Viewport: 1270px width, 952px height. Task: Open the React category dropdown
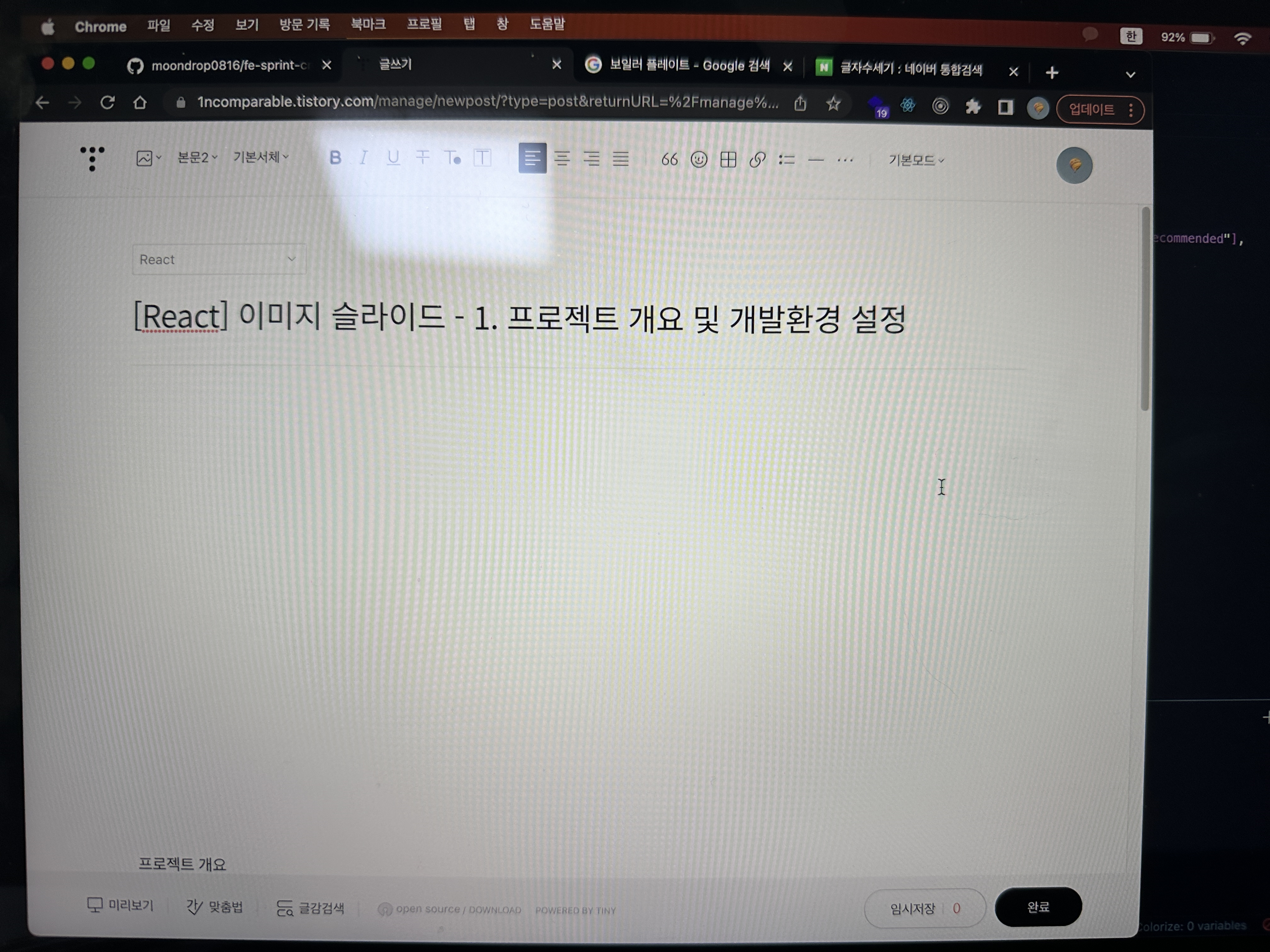coord(219,259)
